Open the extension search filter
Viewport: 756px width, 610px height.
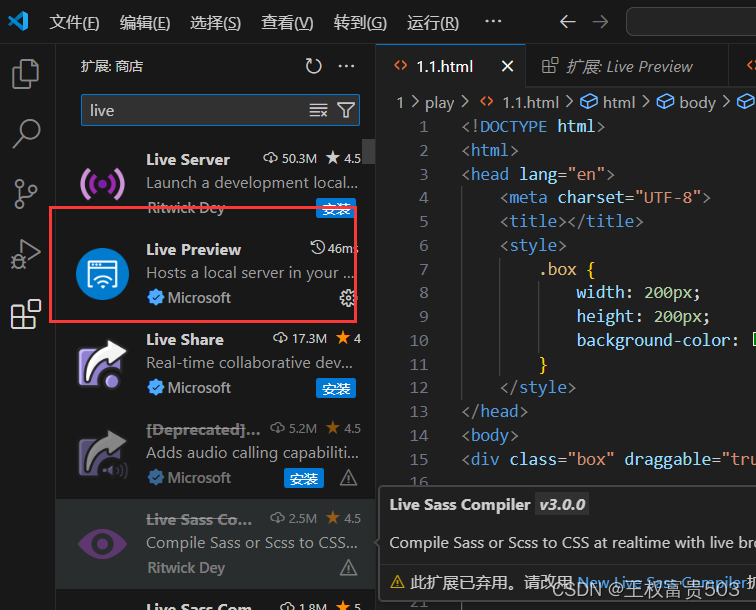(x=346, y=110)
